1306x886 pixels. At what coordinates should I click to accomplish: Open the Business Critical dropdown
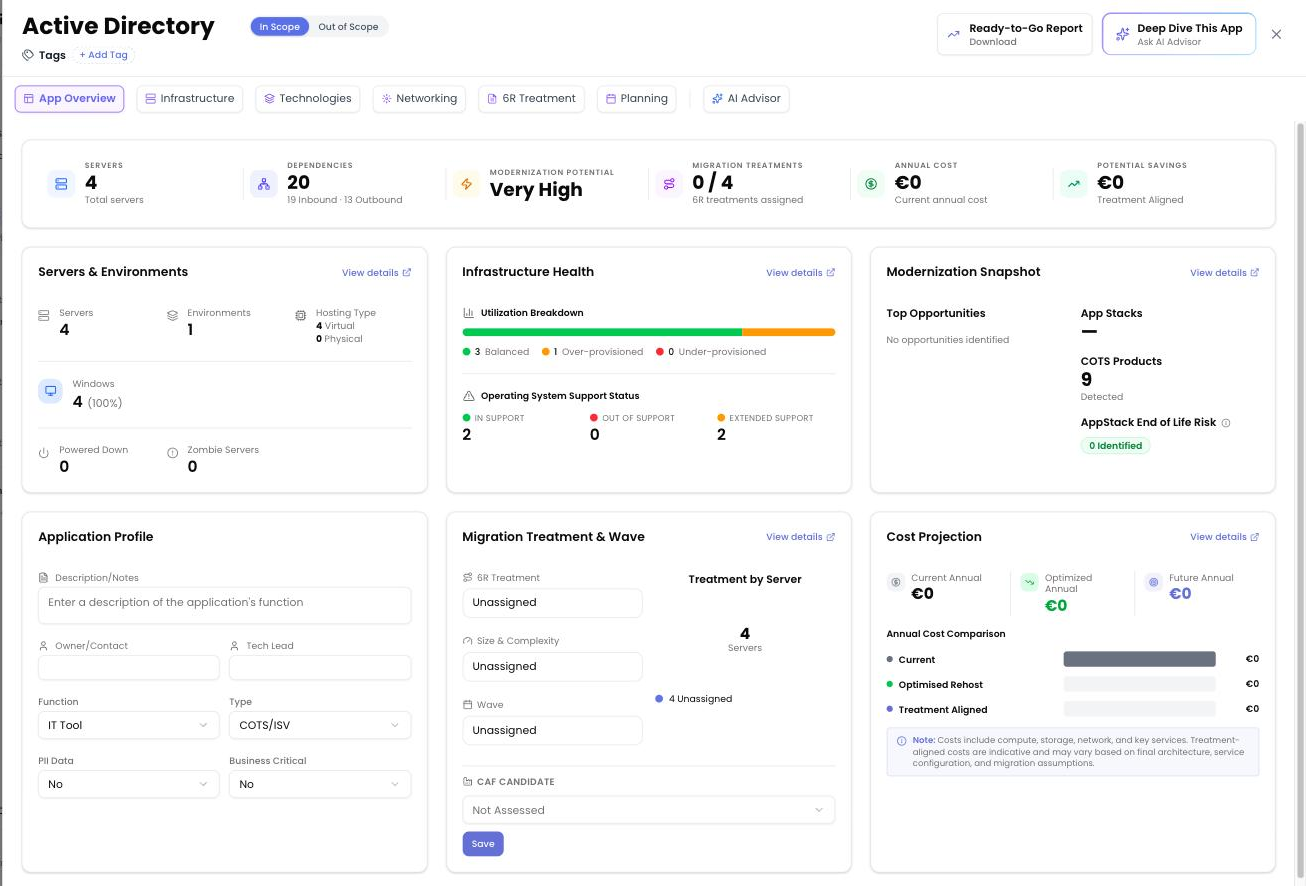tap(320, 784)
